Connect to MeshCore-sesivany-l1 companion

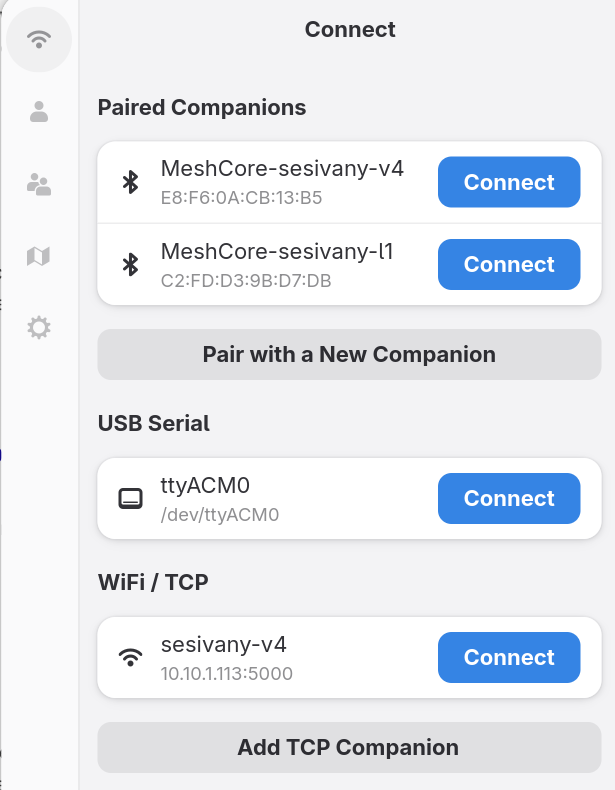[509, 264]
